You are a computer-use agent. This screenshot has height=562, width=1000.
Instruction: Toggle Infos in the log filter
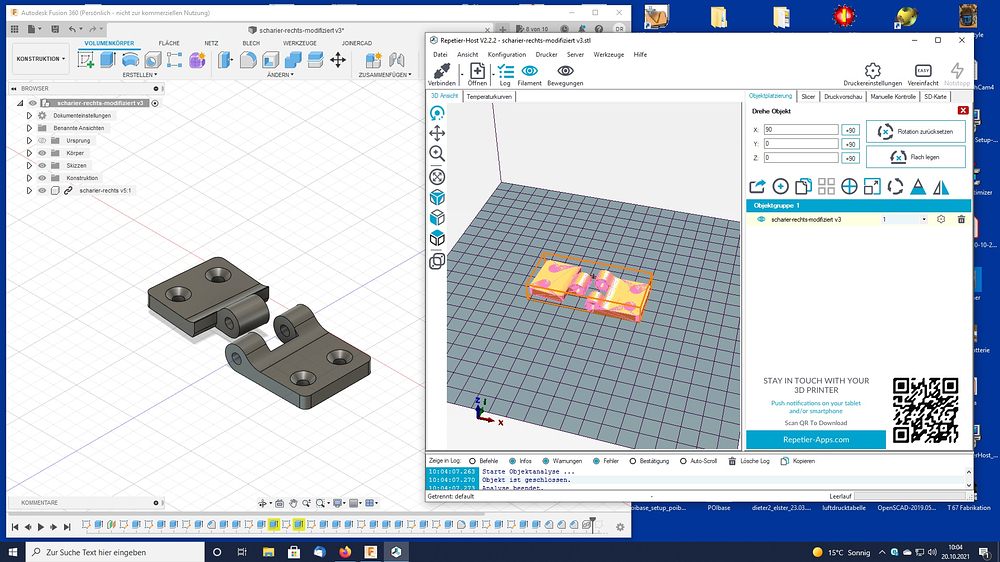coord(512,461)
